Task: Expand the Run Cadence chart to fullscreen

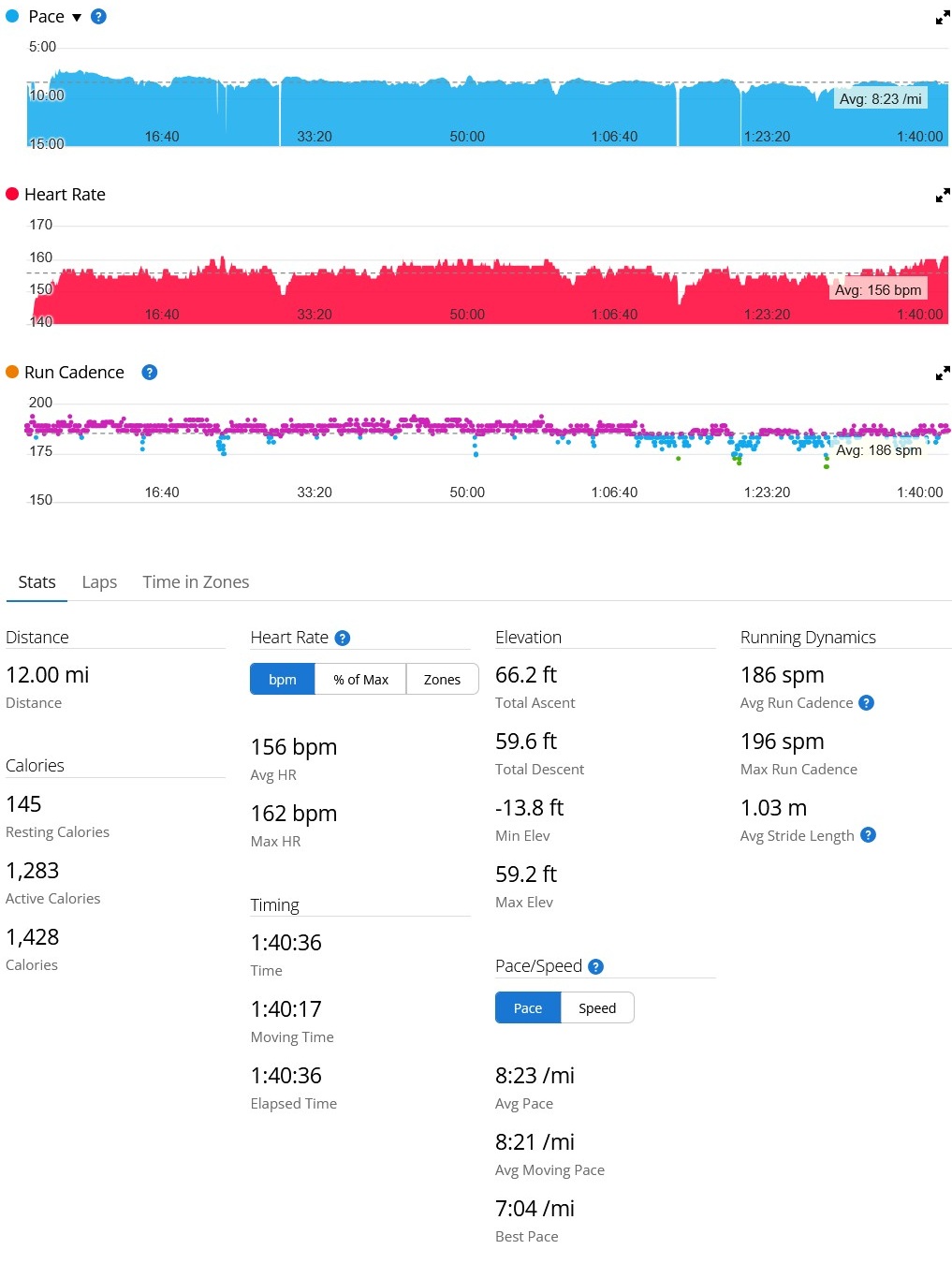Action: pos(943,374)
